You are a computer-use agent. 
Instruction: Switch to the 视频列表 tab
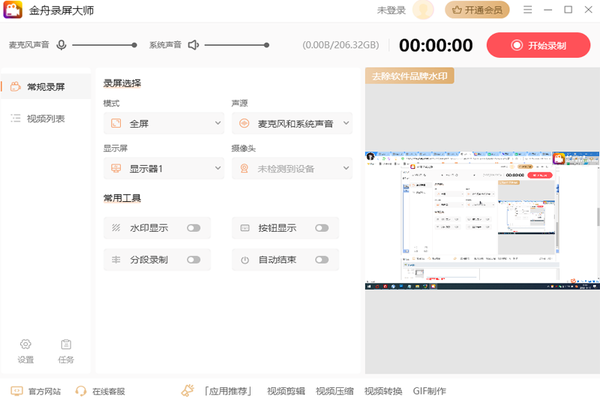(45, 119)
